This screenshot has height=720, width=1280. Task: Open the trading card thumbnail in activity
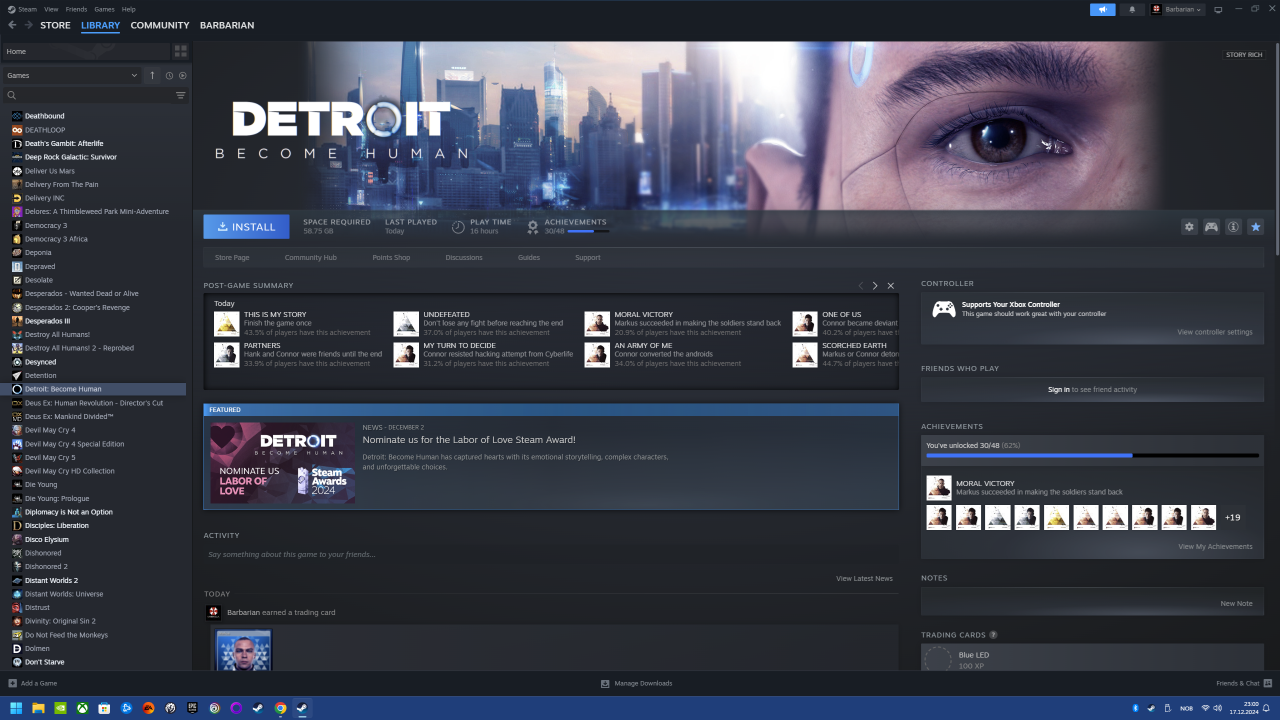[244, 650]
